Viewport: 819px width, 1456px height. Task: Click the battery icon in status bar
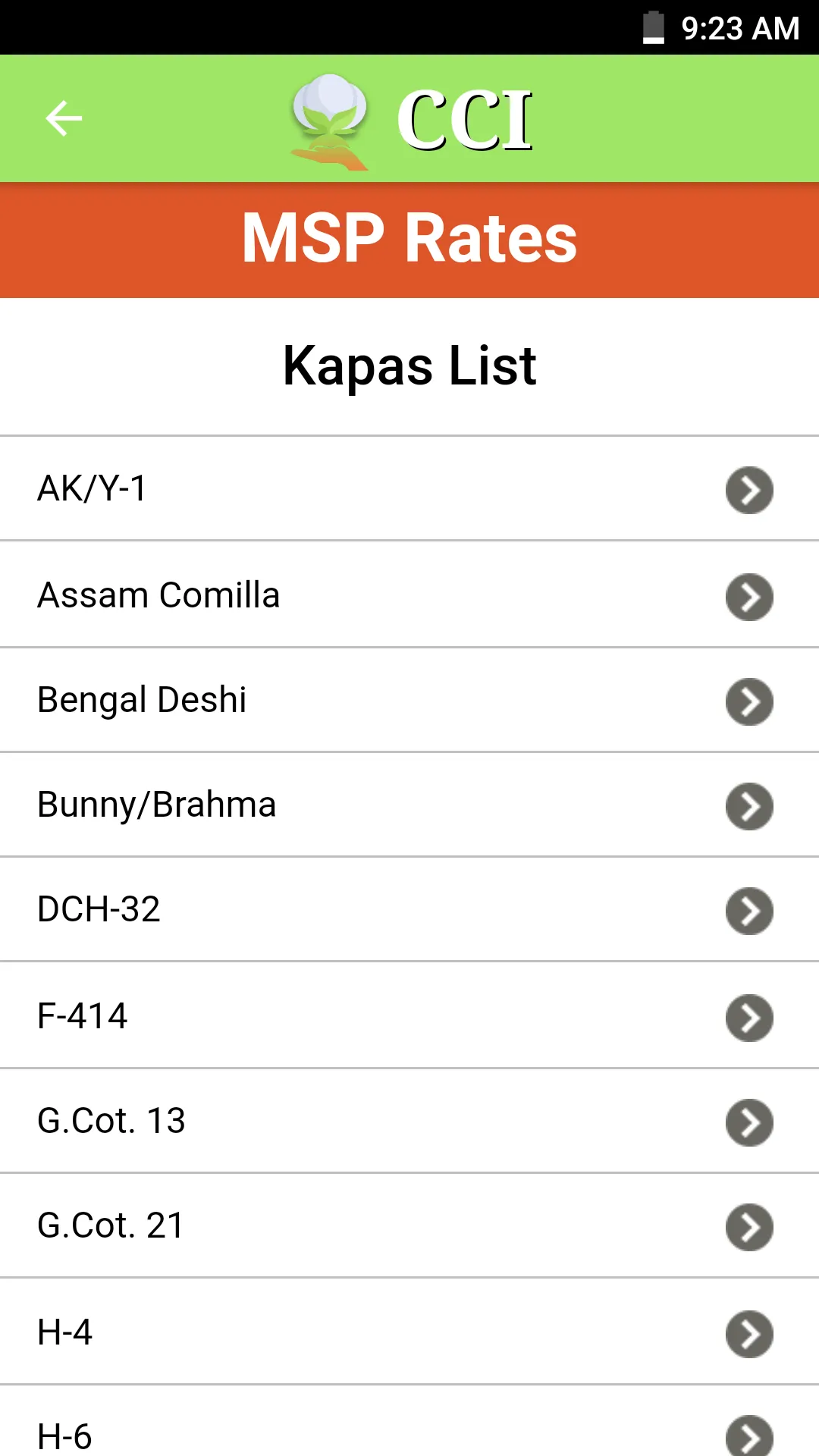653,28
